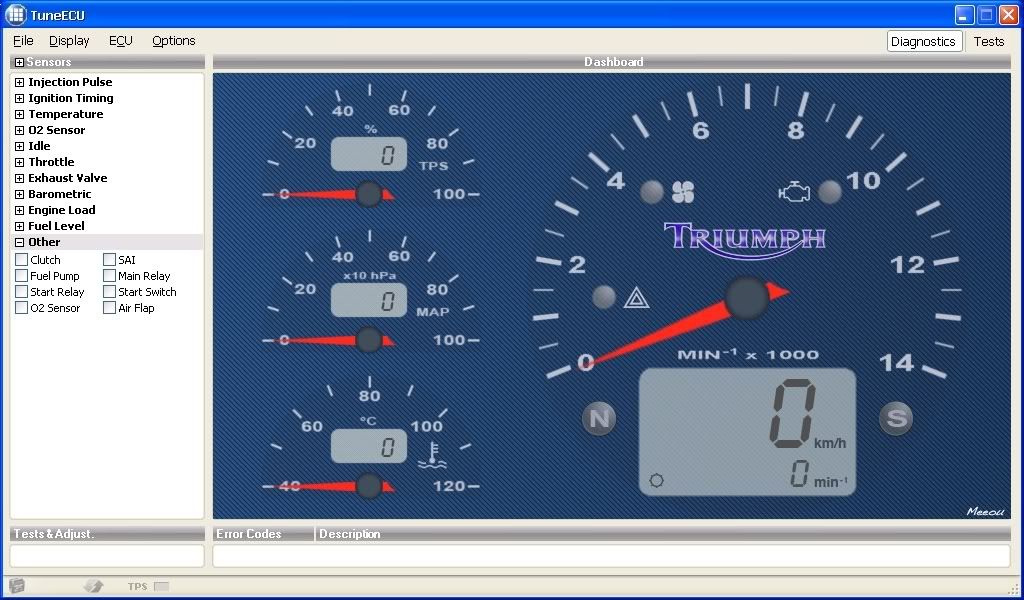The width and height of the screenshot is (1024, 600).
Task: Click the engine check warning icon
Action: (794, 192)
